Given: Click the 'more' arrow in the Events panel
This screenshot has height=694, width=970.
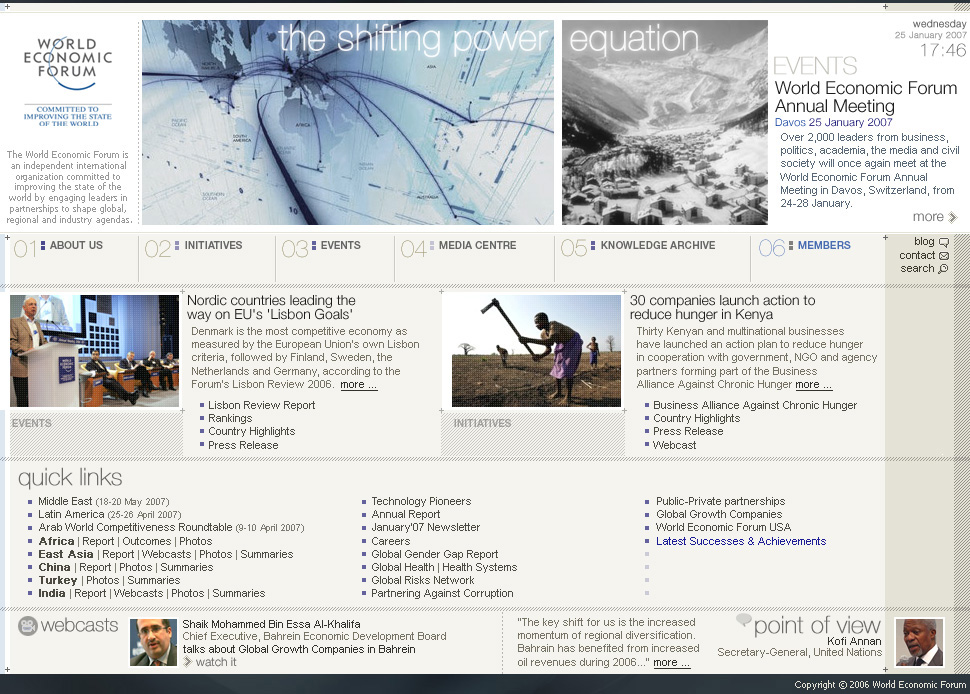Looking at the screenshot, I should point(953,217).
